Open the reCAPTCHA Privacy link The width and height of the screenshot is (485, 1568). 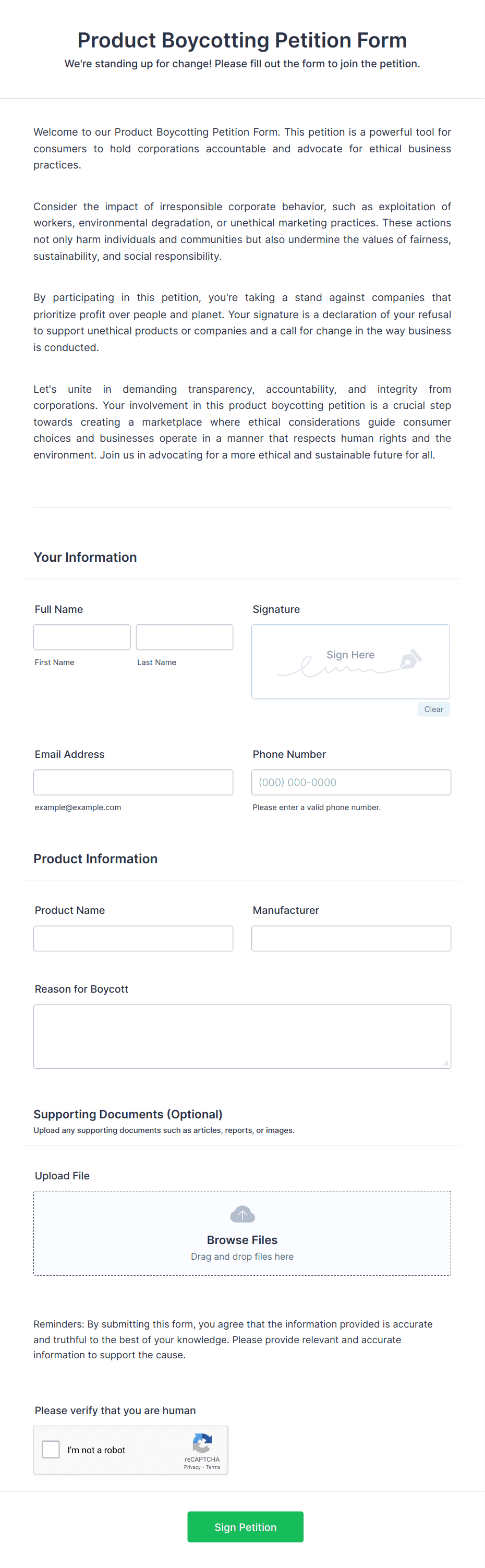(192, 1467)
